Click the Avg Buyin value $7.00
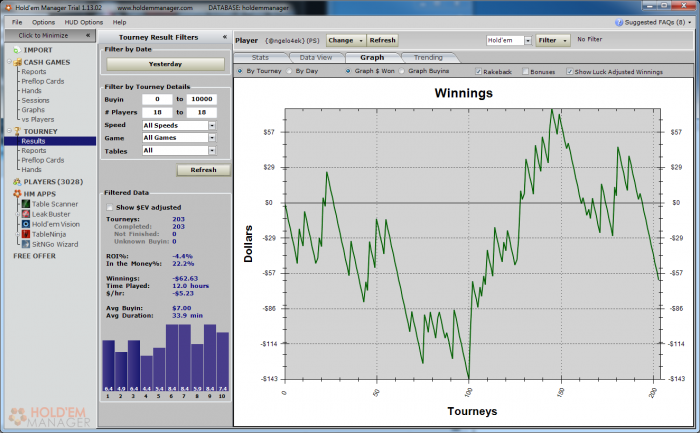Screen dimensions: 700x433 pos(182,308)
